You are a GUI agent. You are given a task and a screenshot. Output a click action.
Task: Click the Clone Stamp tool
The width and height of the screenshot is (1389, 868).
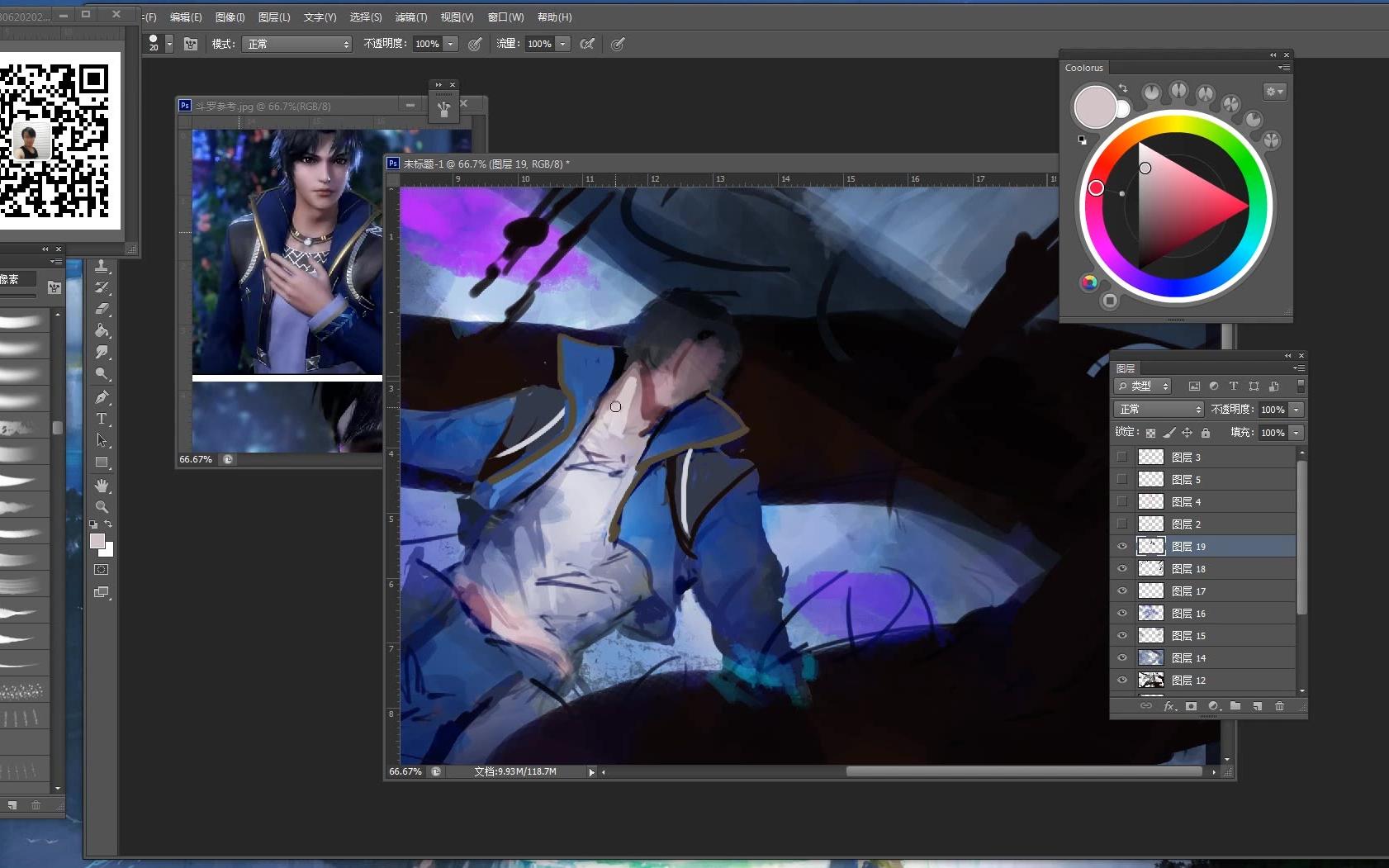[x=102, y=266]
